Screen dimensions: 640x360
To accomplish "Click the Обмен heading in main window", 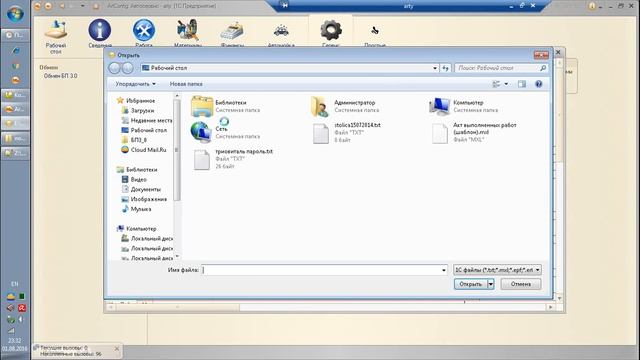I will point(49,67).
